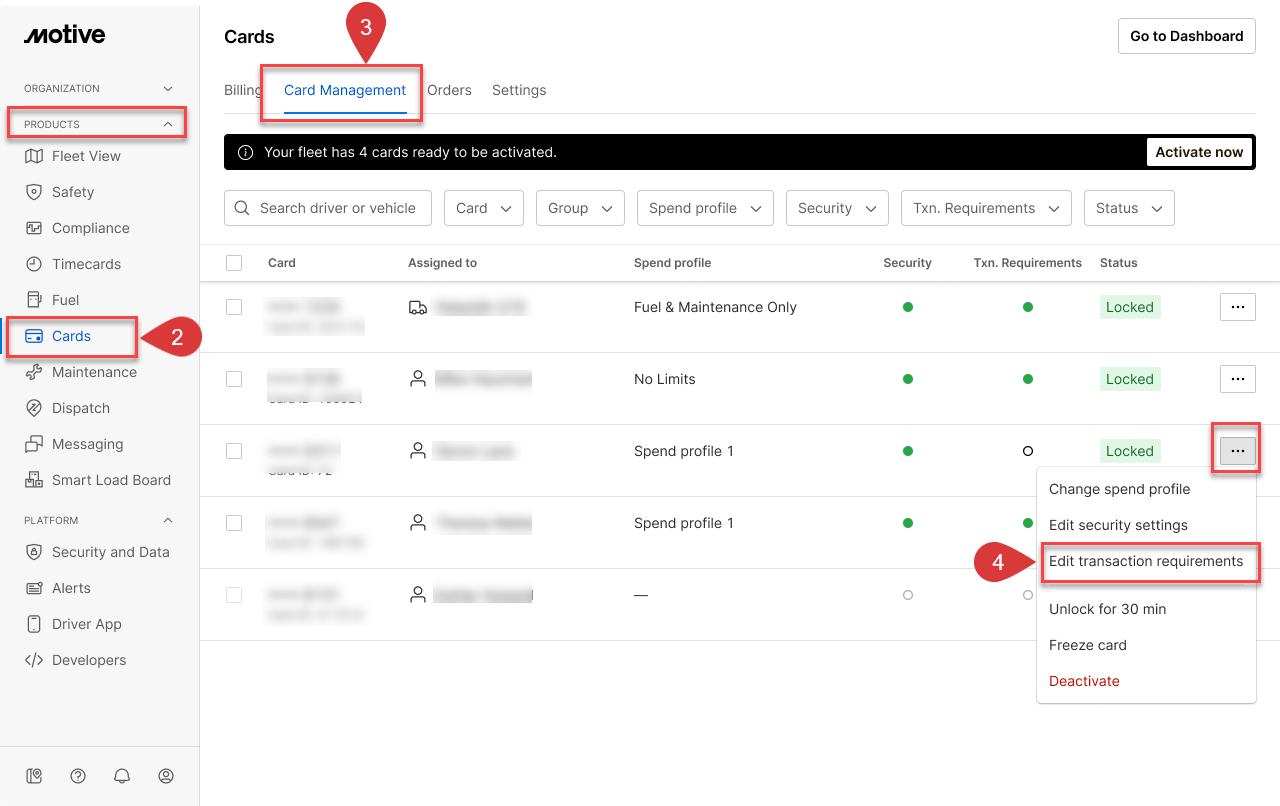
Task: Select the No Limits card row checkbox
Action: tap(234, 379)
